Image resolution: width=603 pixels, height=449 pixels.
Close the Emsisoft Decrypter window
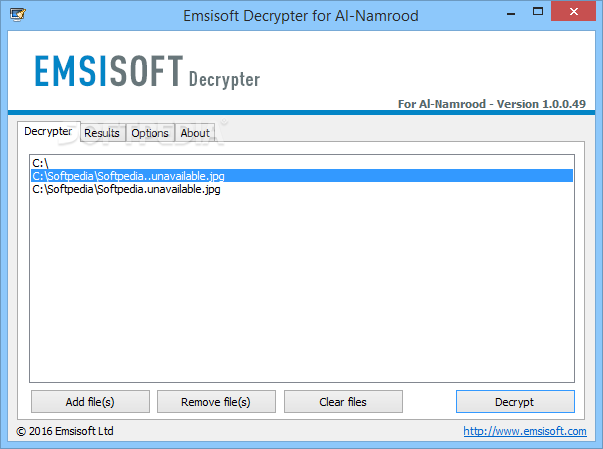(573, 12)
